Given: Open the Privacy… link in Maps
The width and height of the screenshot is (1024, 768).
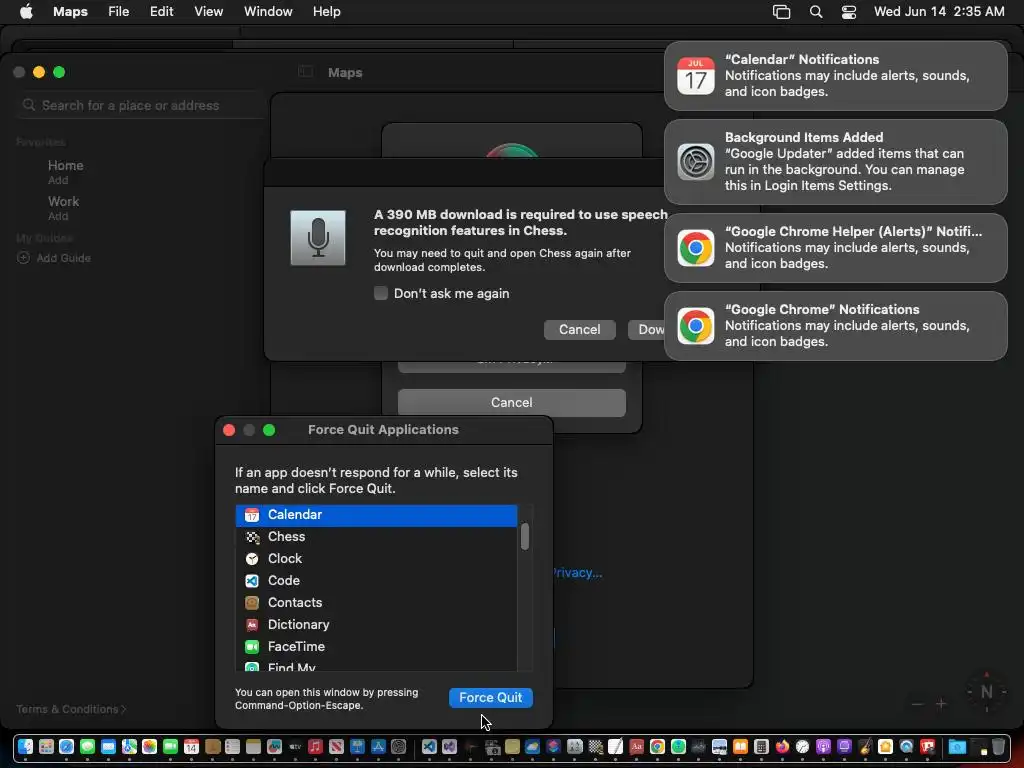Looking at the screenshot, I should (x=577, y=573).
